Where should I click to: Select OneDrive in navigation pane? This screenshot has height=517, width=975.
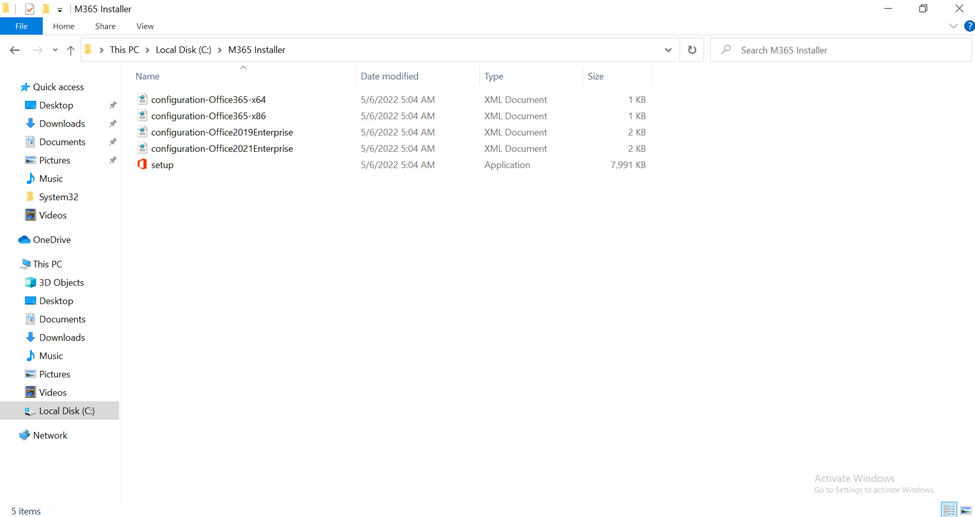click(52, 240)
